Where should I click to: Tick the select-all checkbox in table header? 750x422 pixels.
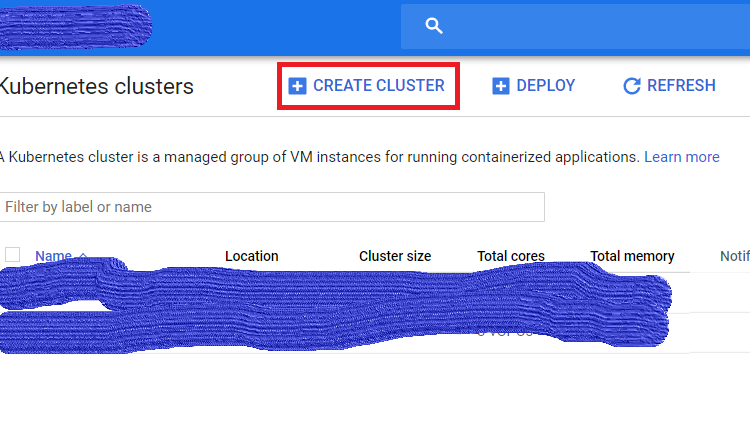click(x=12, y=255)
